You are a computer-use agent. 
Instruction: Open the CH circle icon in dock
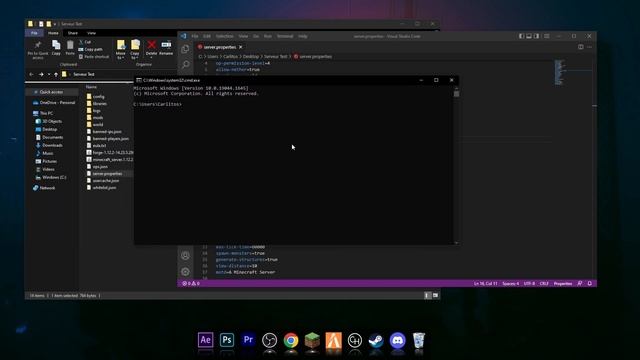[x=355, y=340]
